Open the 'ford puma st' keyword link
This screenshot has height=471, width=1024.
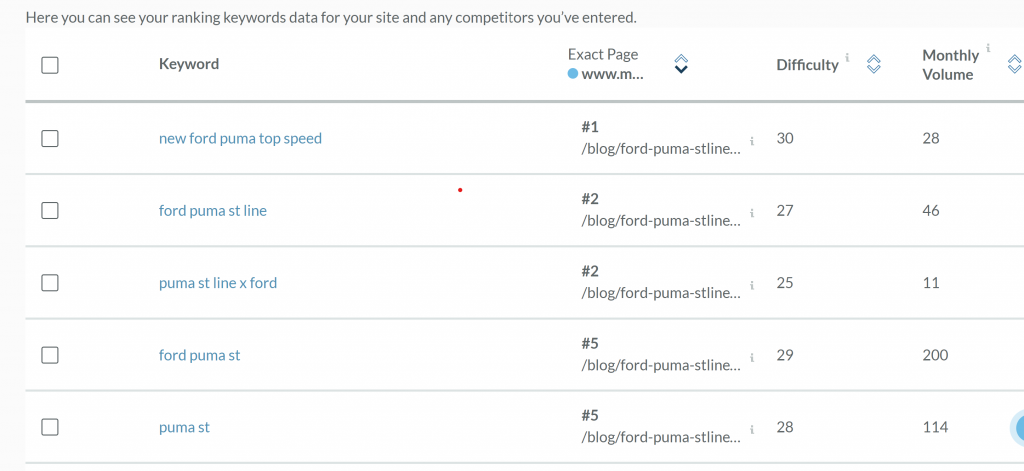pyautogui.click(x=199, y=355)
